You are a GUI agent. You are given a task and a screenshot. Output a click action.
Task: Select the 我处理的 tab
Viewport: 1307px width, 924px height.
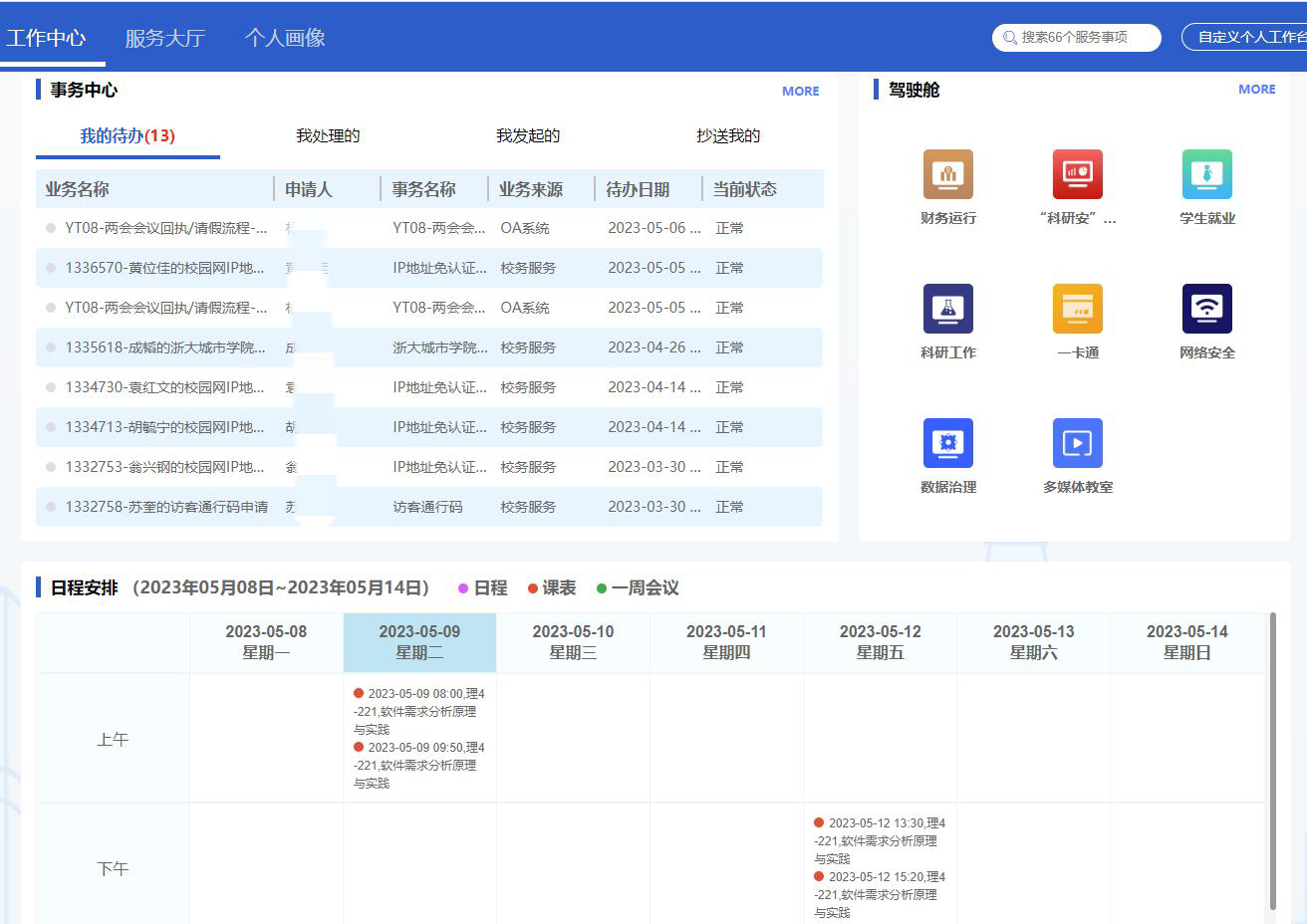(x=328, y=136)
